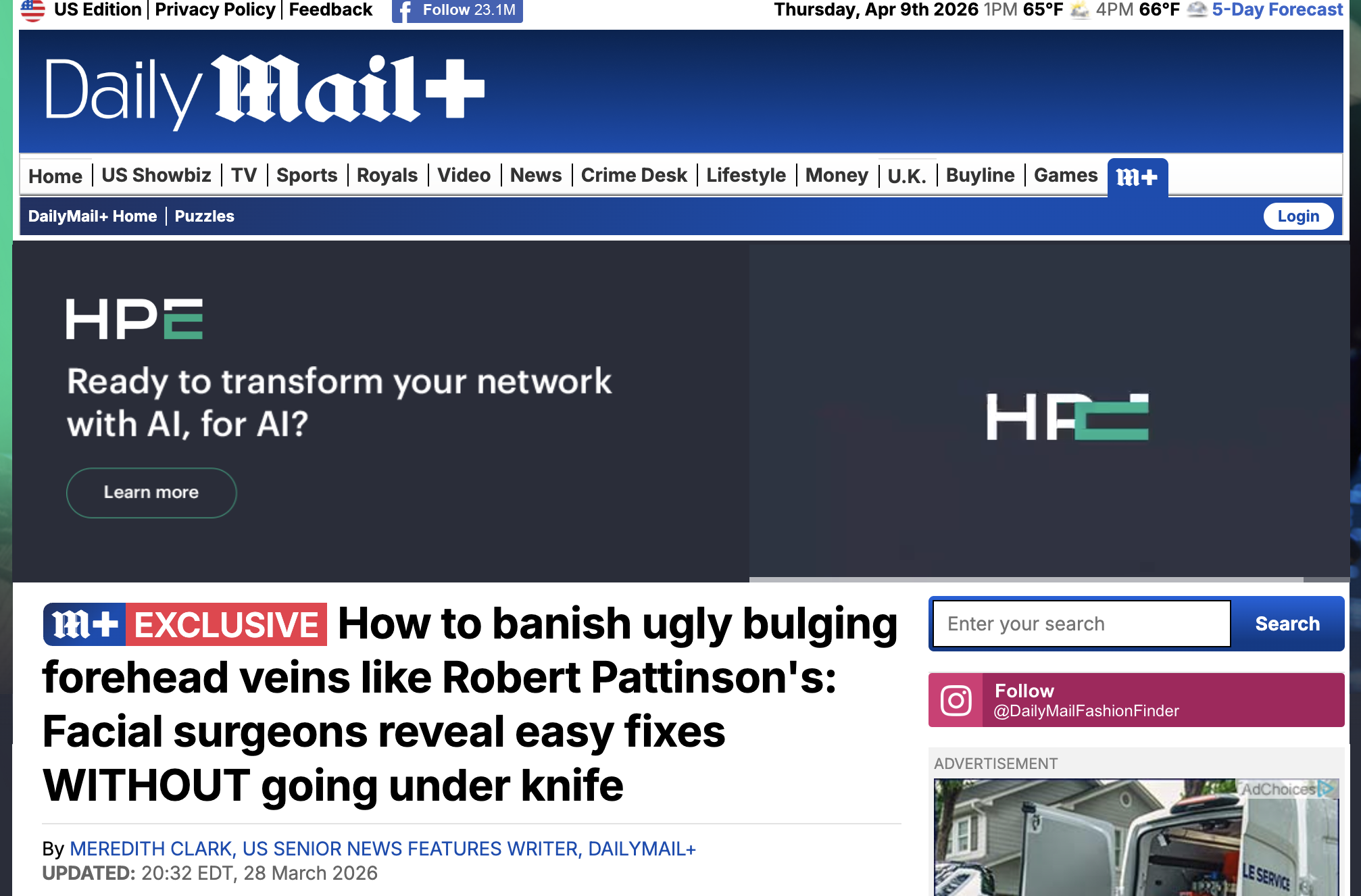This screenshot has height=896, width=1361.
Task: Click the AdChoices icon on advertisement
Action: tap(1327, 789)
